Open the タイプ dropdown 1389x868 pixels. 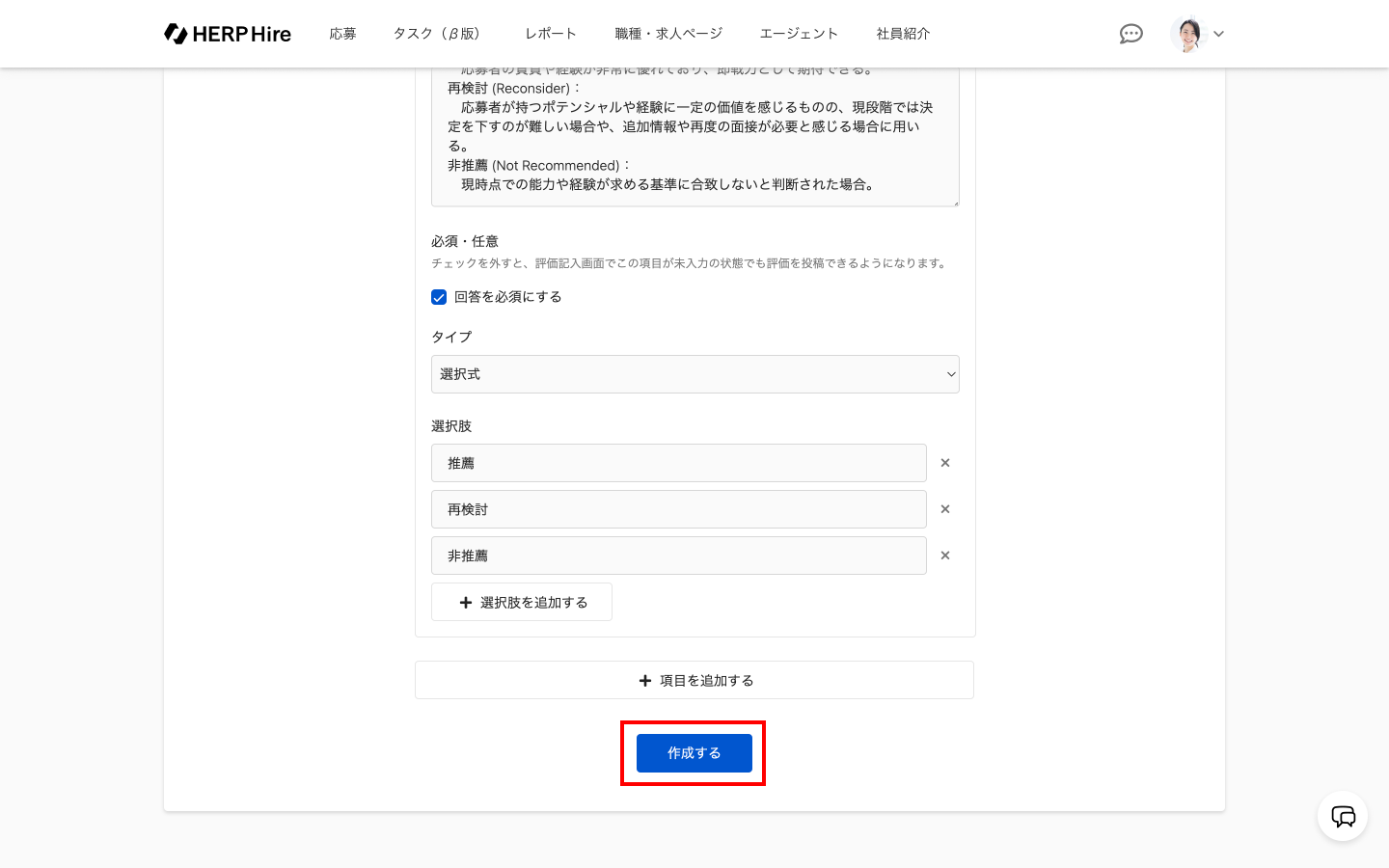(694, 374)
